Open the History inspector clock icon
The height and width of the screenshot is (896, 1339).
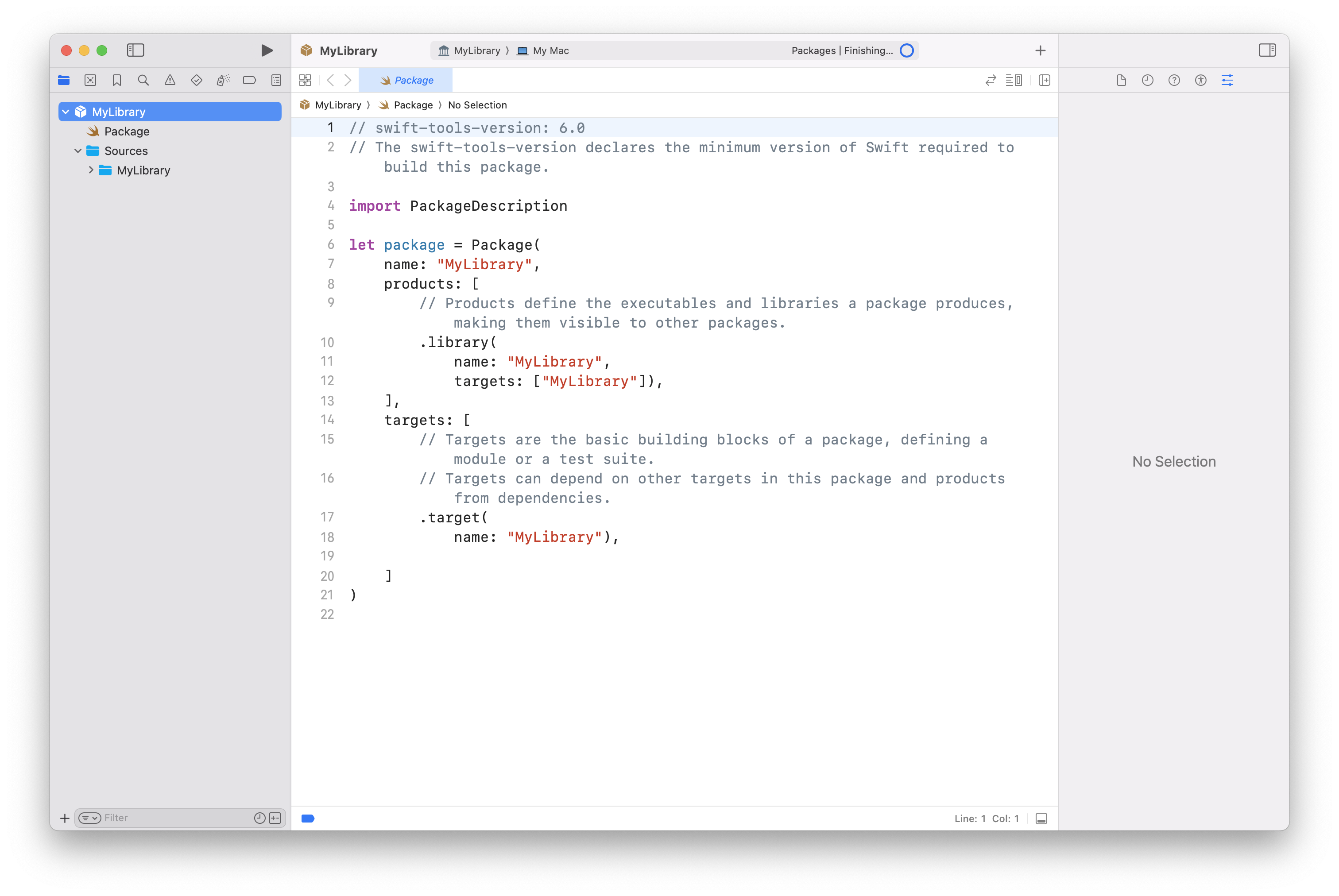point(1147,81)
